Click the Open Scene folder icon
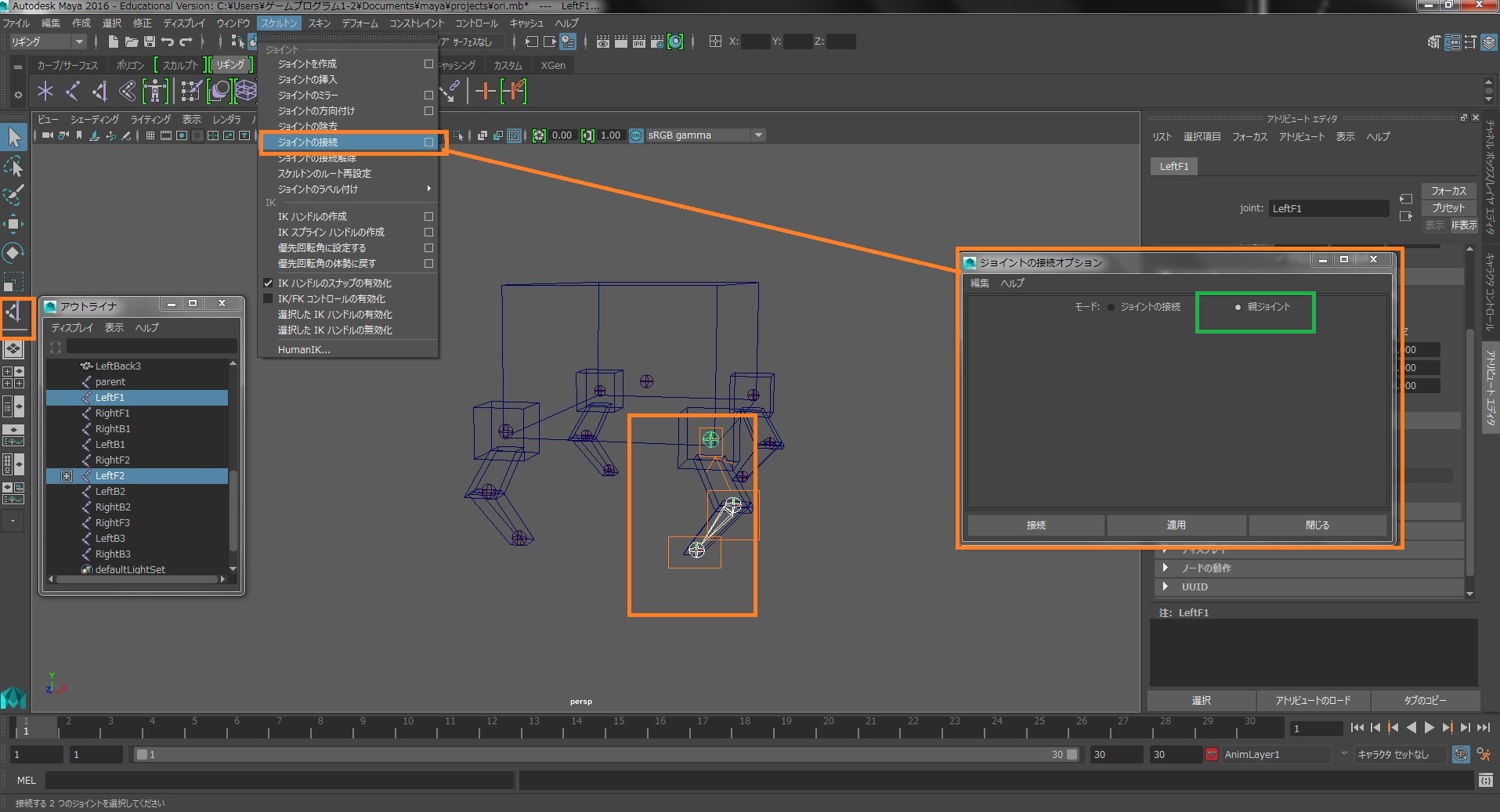This screenshot has width=1500, height=812. tap(132, 42)
